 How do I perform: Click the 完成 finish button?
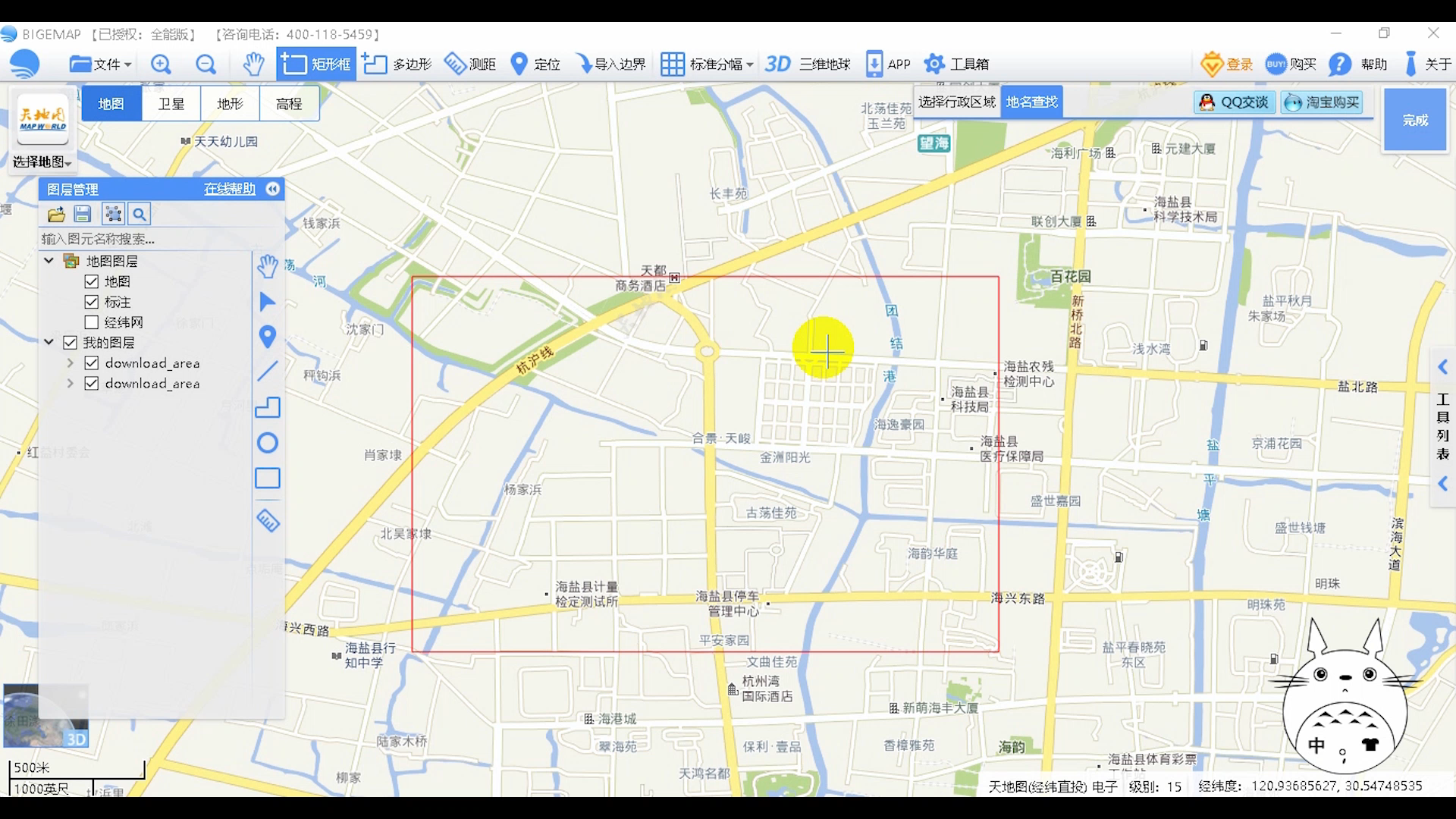point(1418,120)
